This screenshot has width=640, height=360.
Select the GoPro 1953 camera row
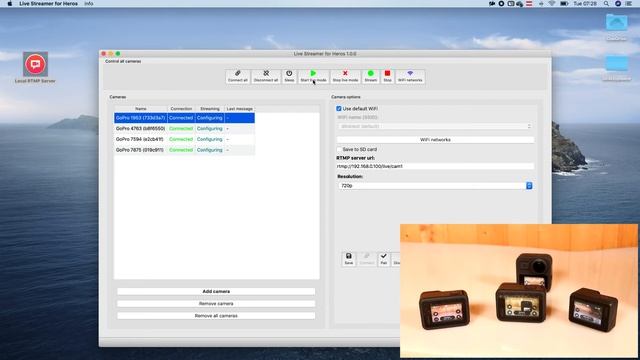184,118
